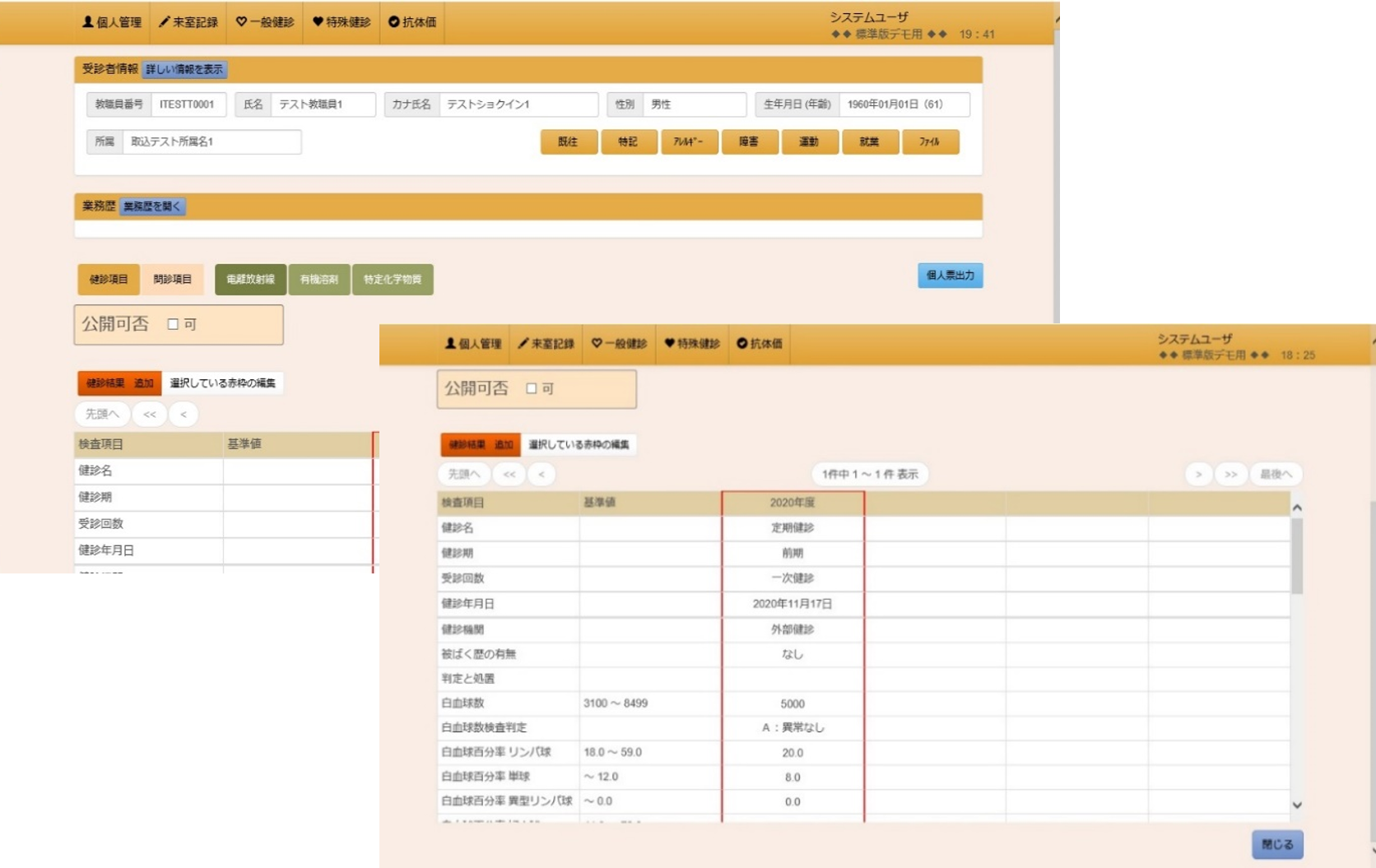The height and width of the screenshot is (868, 1376).
Task: Click the A：異常なし cell
Action: [x=793, y=728]
